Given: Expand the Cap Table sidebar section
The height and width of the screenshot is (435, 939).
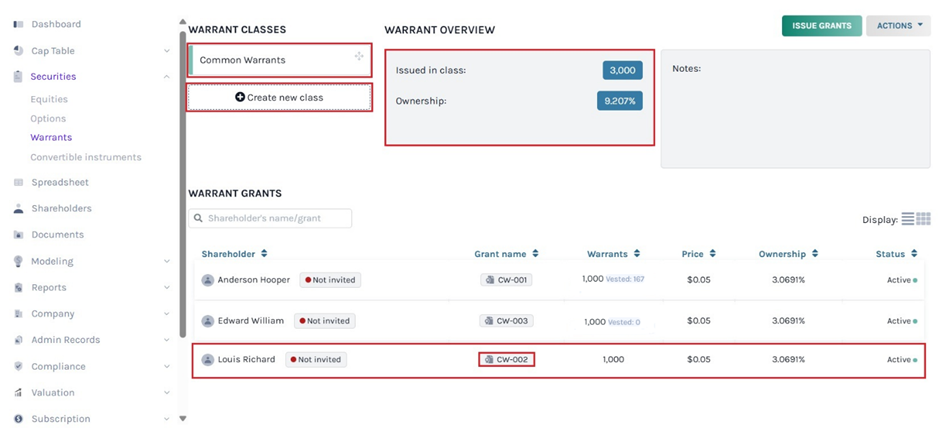Looking at the screenshot, I should [166, 51].
